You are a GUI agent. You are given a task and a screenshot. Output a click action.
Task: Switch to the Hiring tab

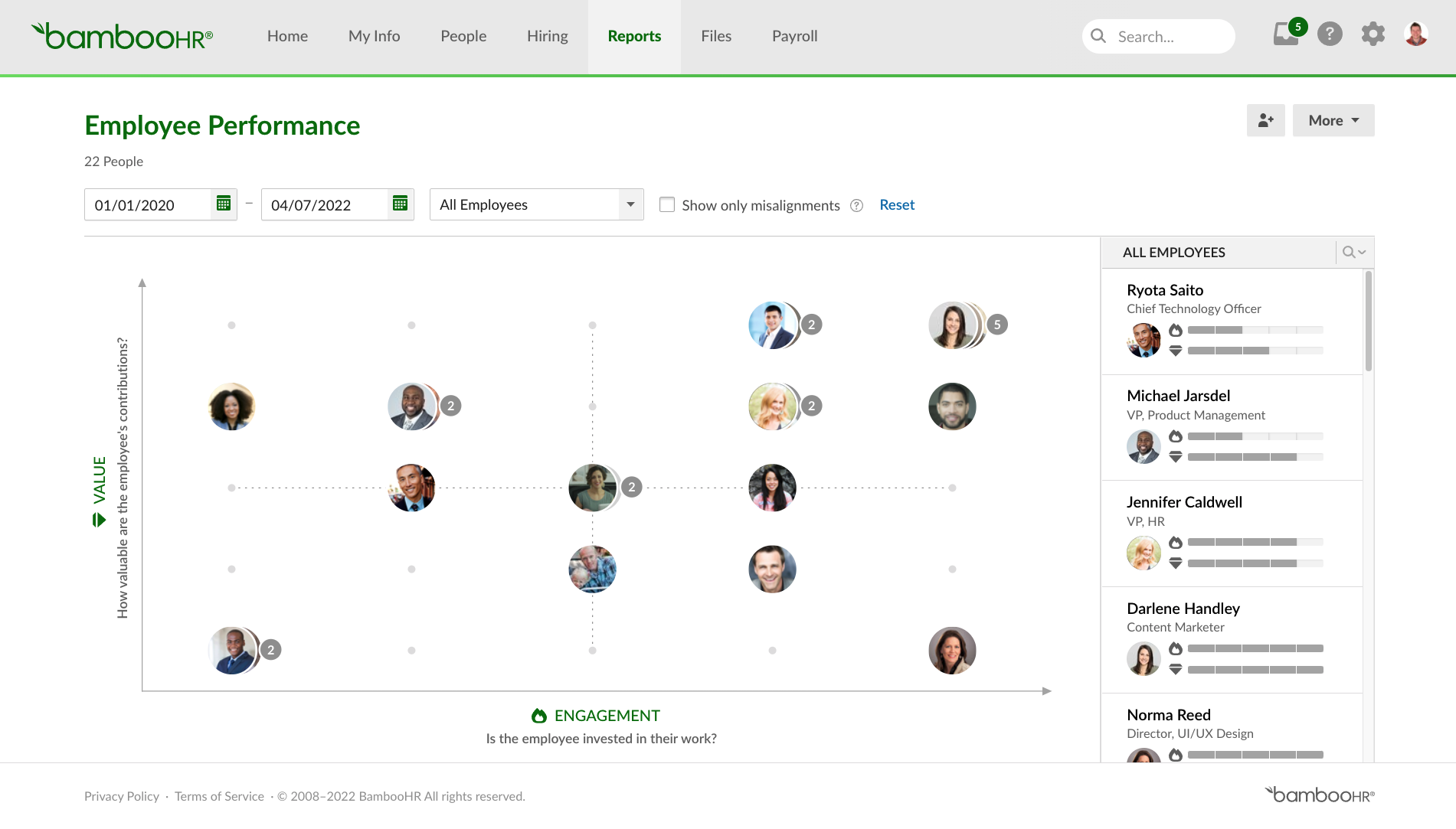(x=547, y=35)
